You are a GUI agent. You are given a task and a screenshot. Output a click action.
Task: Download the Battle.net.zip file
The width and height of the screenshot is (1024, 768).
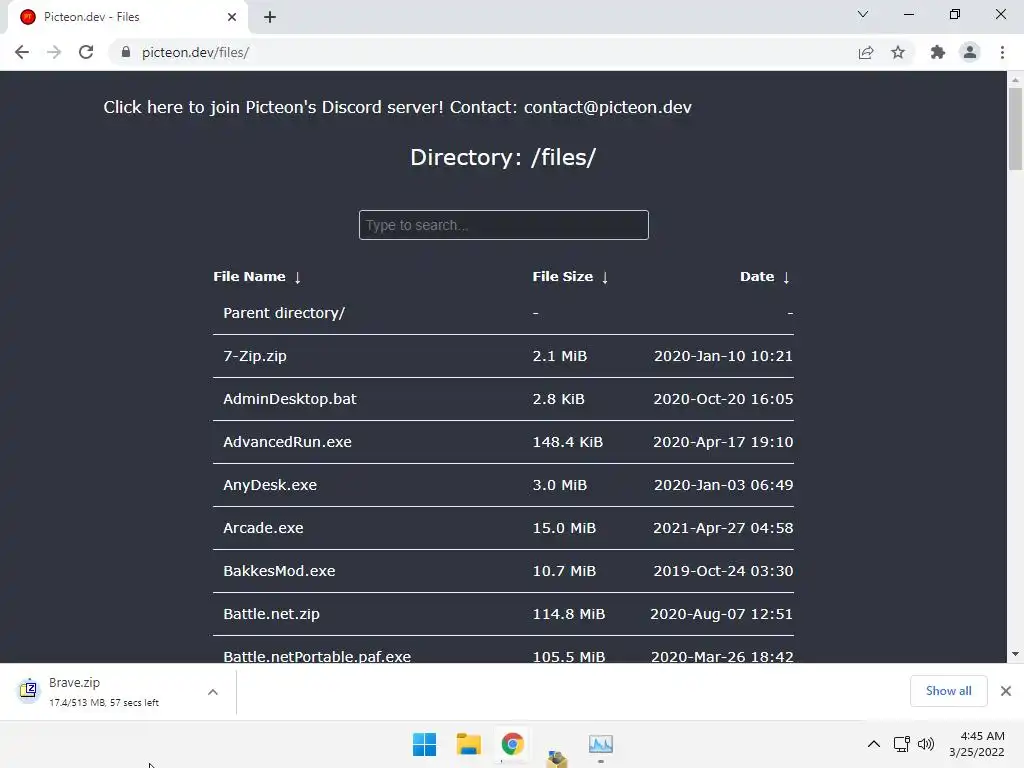click(x=271, y=614)
